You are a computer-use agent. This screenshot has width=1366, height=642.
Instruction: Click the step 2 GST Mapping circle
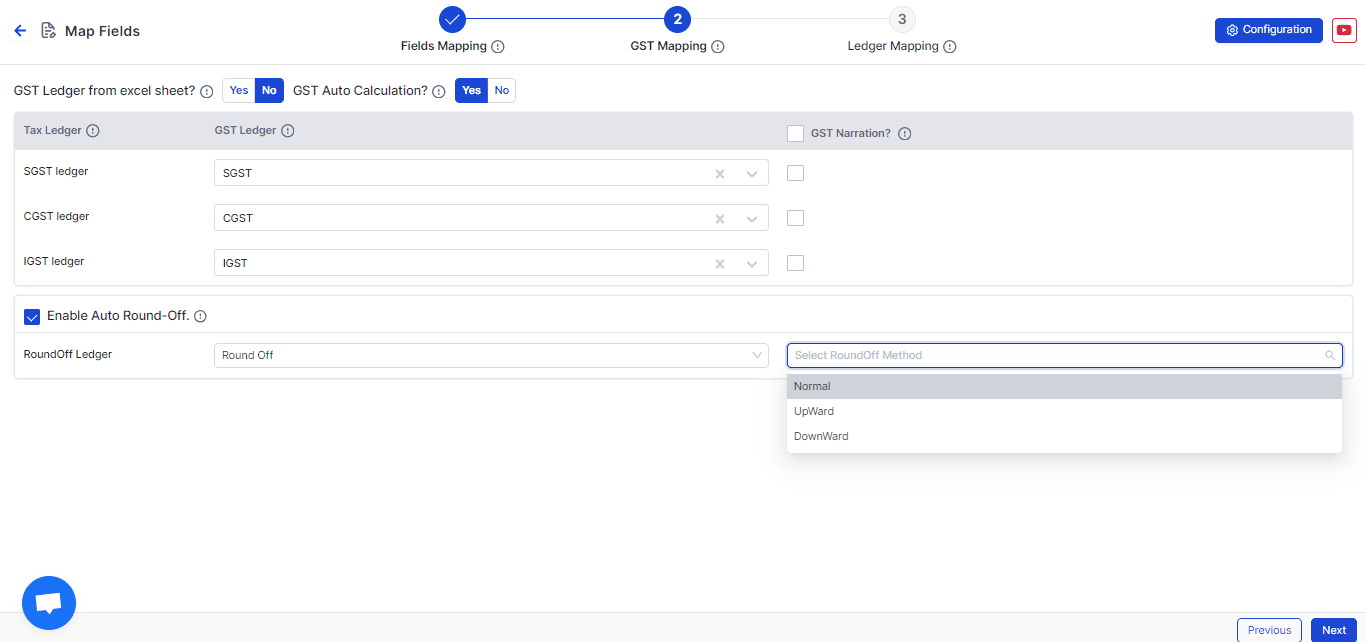677,19
